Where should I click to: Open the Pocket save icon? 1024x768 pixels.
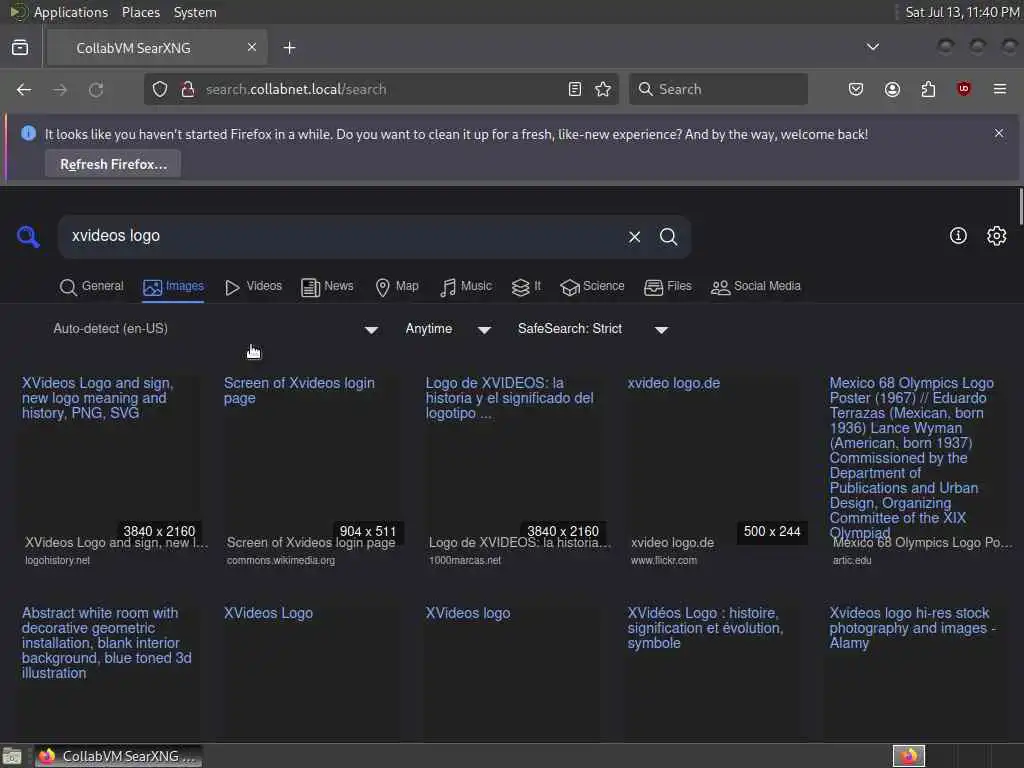pos(856,89)
